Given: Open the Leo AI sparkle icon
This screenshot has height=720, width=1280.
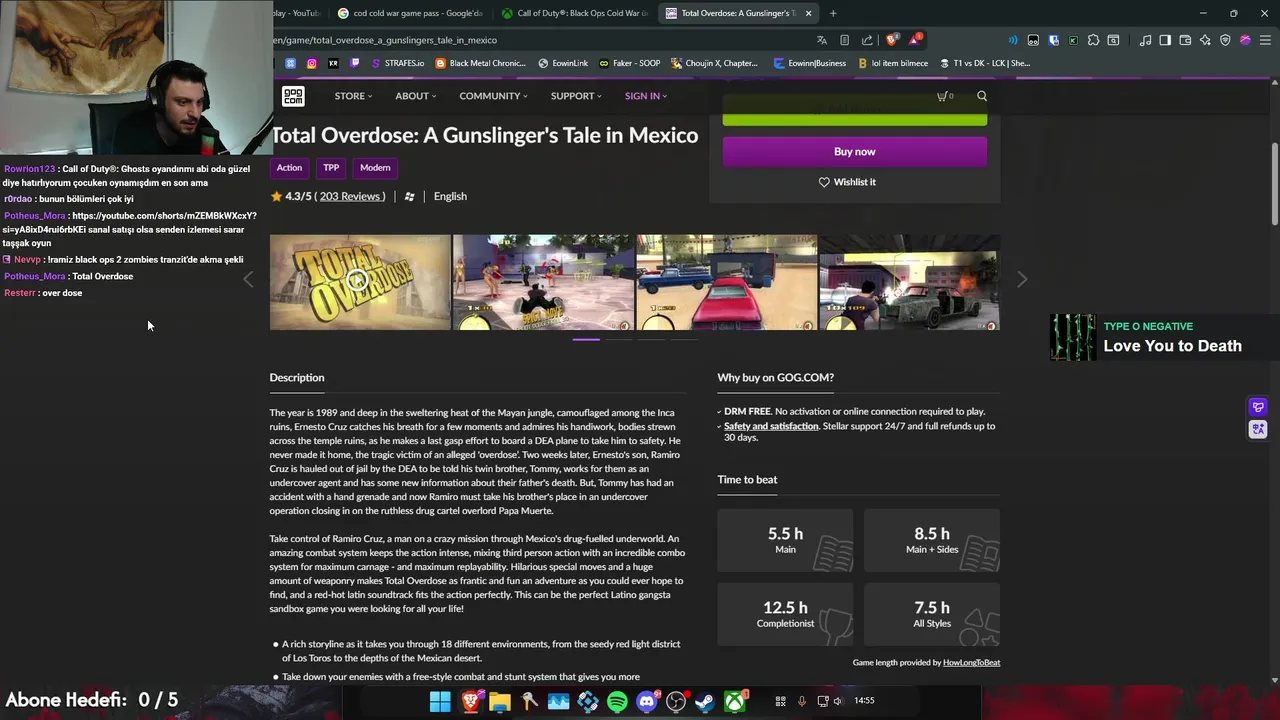Looking at the screenshot, I should tap(1205, 40).
